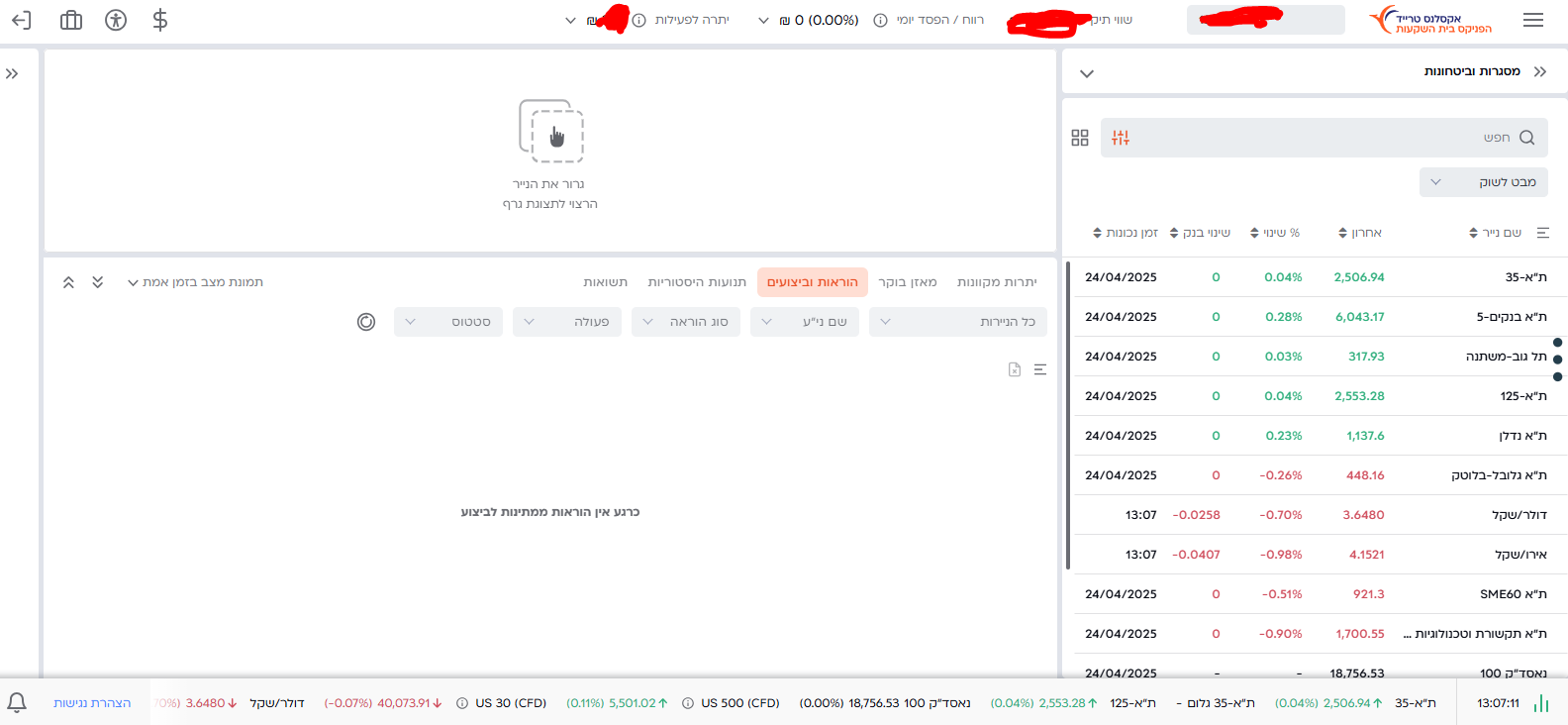
Task: Sort watchlist by שינוי בנק column
Action: pos(1200,233)
